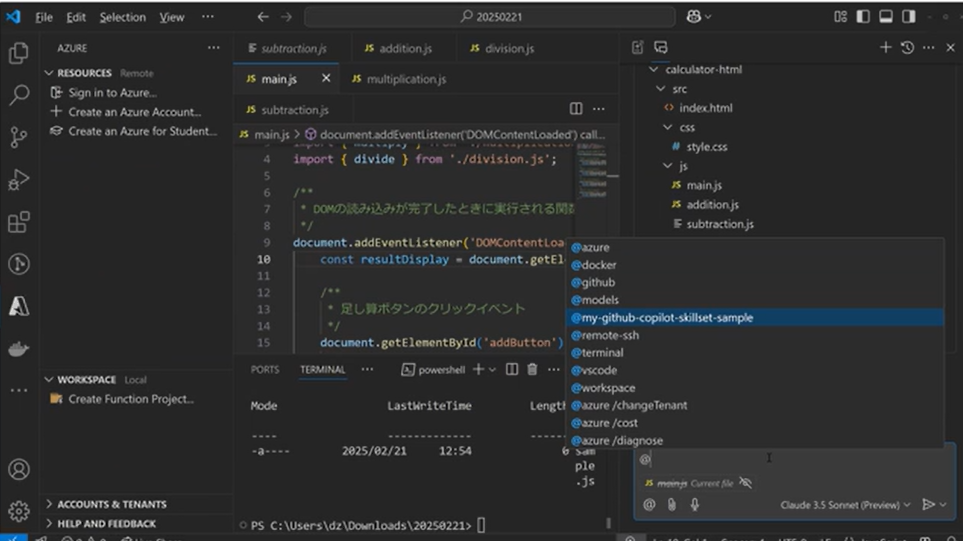Toggle main.js current file context eye
This screenshot has height=541, width=963.
point(746,483)
